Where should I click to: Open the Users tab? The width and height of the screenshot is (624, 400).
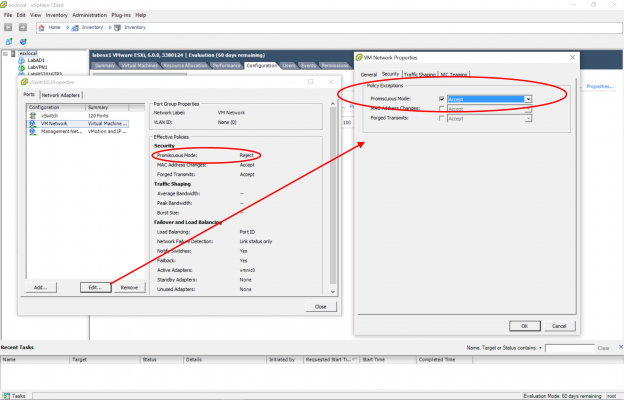tap(289, 66)
